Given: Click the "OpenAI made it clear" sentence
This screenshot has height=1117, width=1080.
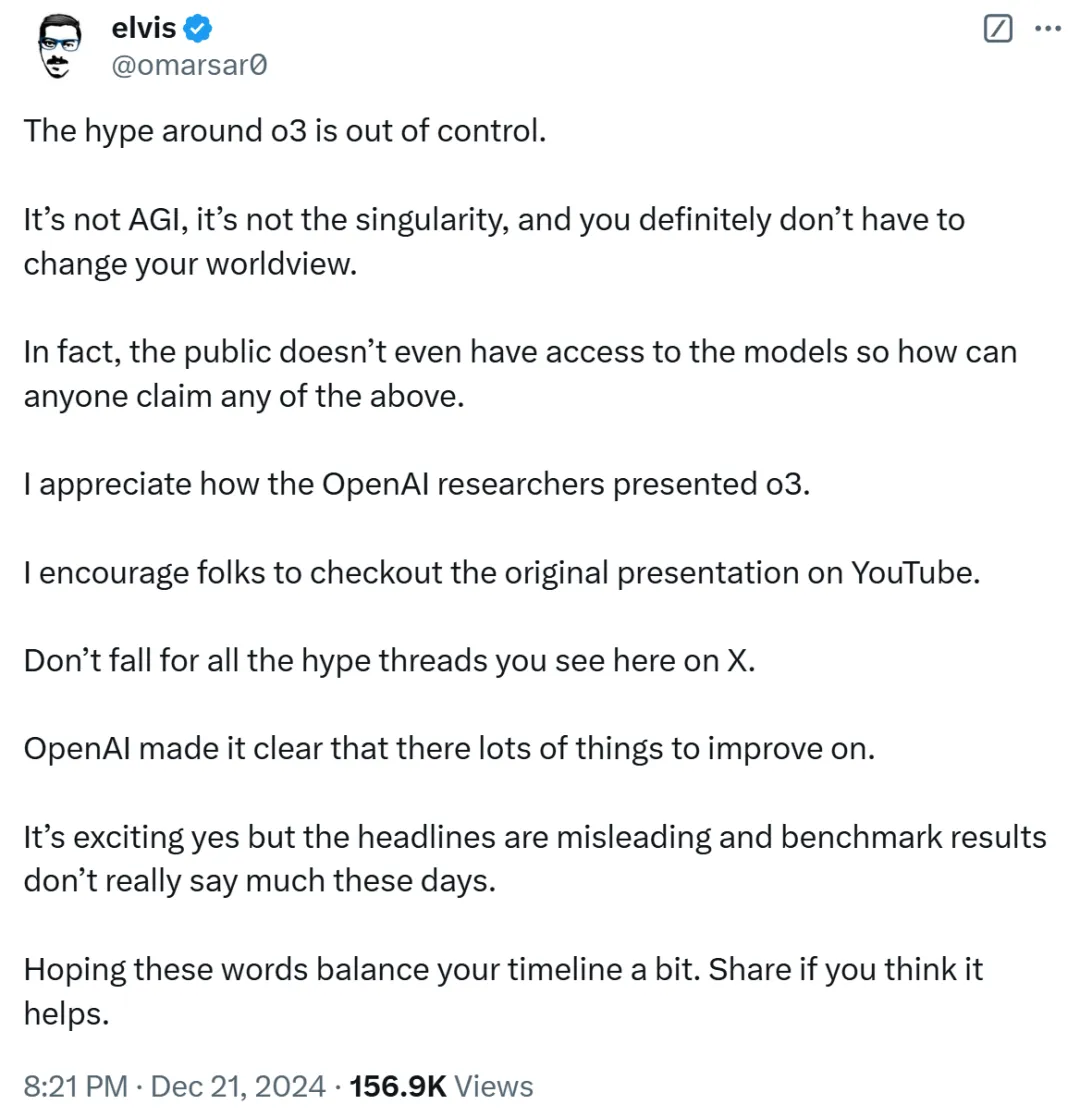Looking at the screenshot, I should pyautogui.click(x=449, y=749).
